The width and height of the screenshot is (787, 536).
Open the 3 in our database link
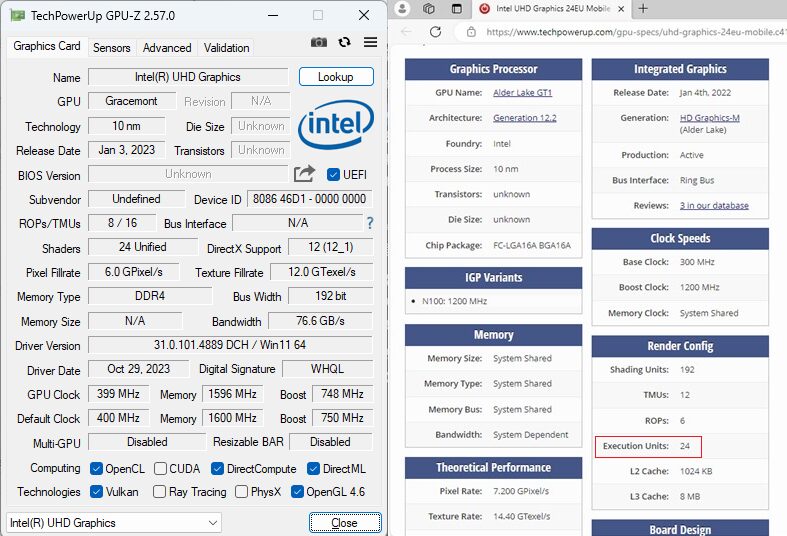click(x=714, y=205)
